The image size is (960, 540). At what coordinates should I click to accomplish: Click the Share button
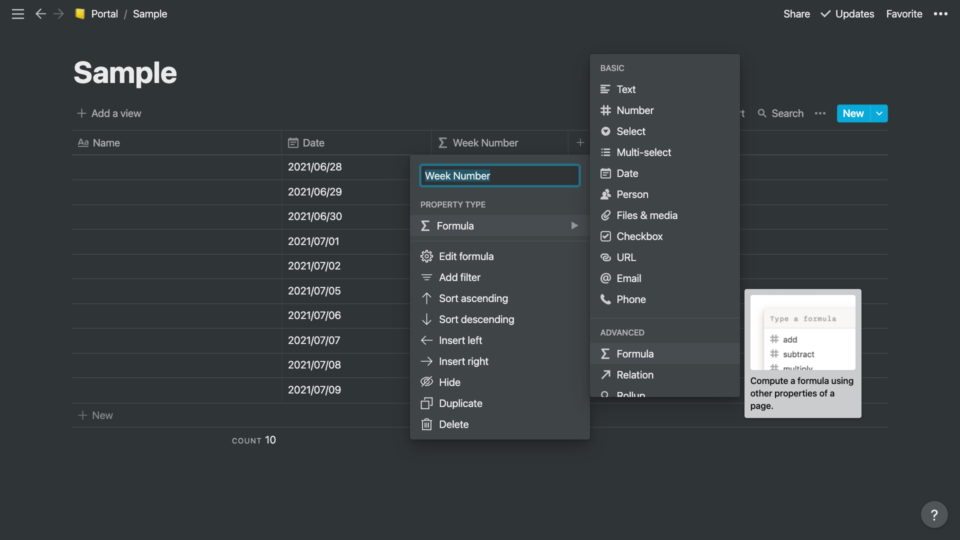pos(797,13)
